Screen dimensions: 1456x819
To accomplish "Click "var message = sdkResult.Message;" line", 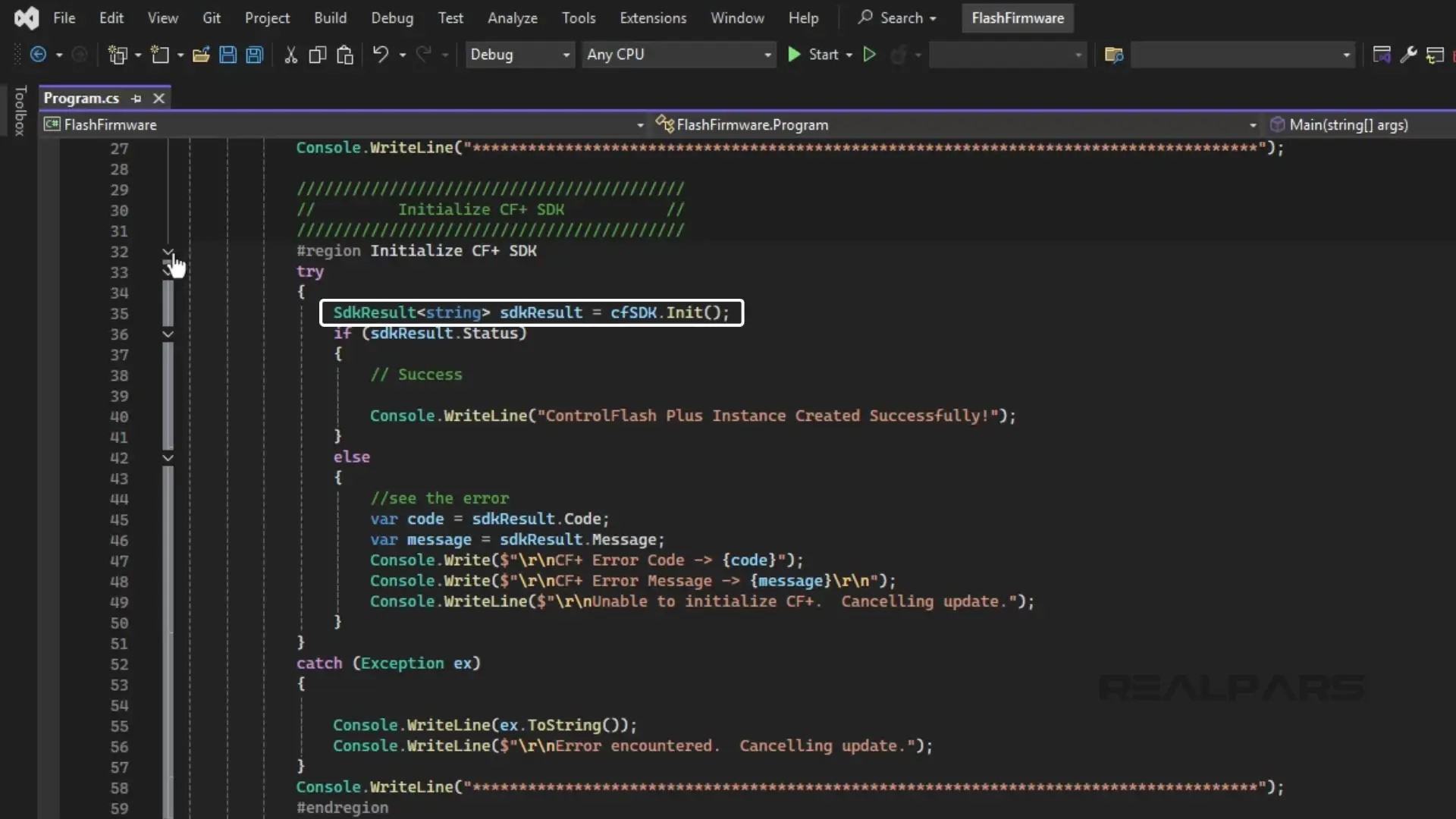I will pyautogui.click(x=517, y=539).
